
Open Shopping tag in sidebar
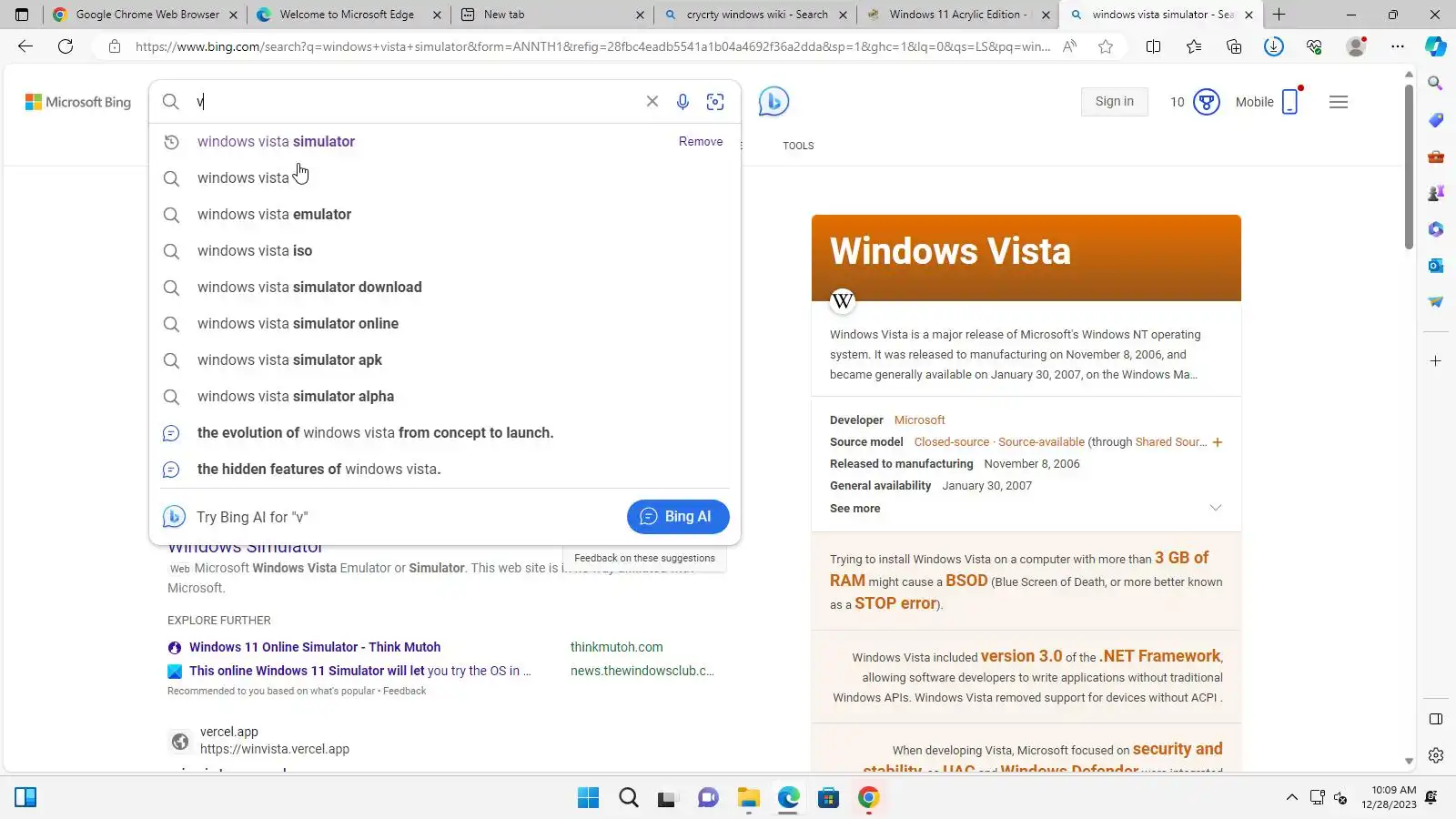tap(1436, 120)
